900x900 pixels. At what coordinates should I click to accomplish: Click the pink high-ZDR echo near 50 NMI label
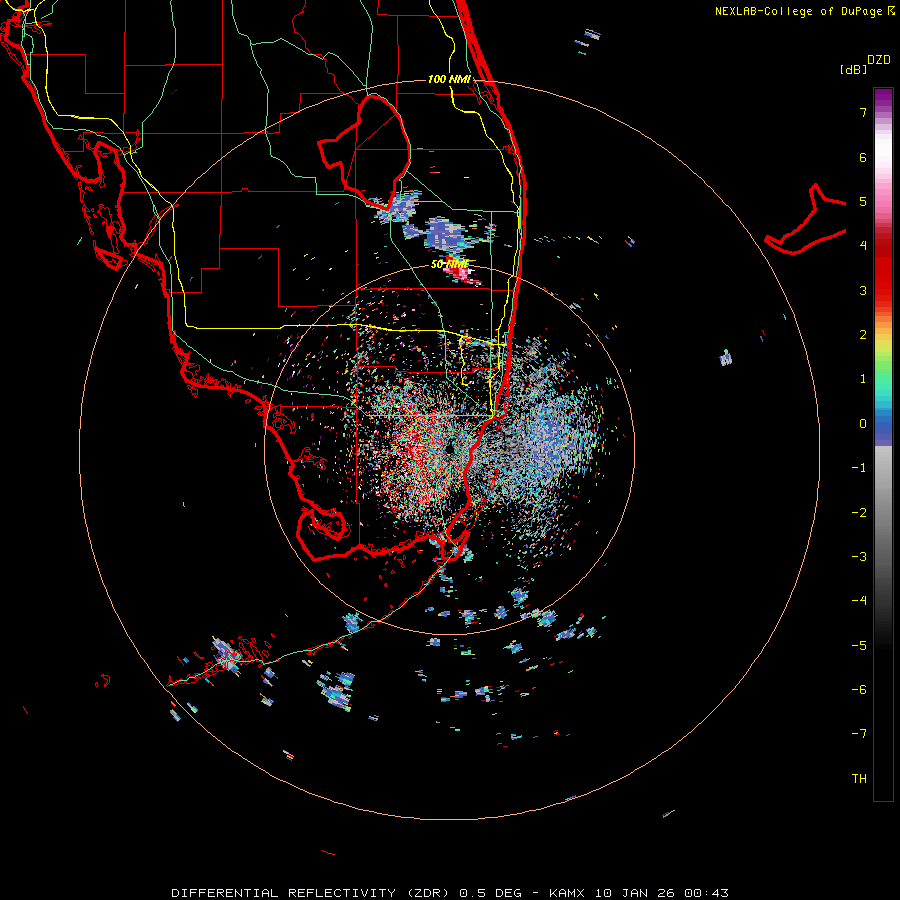462,274
